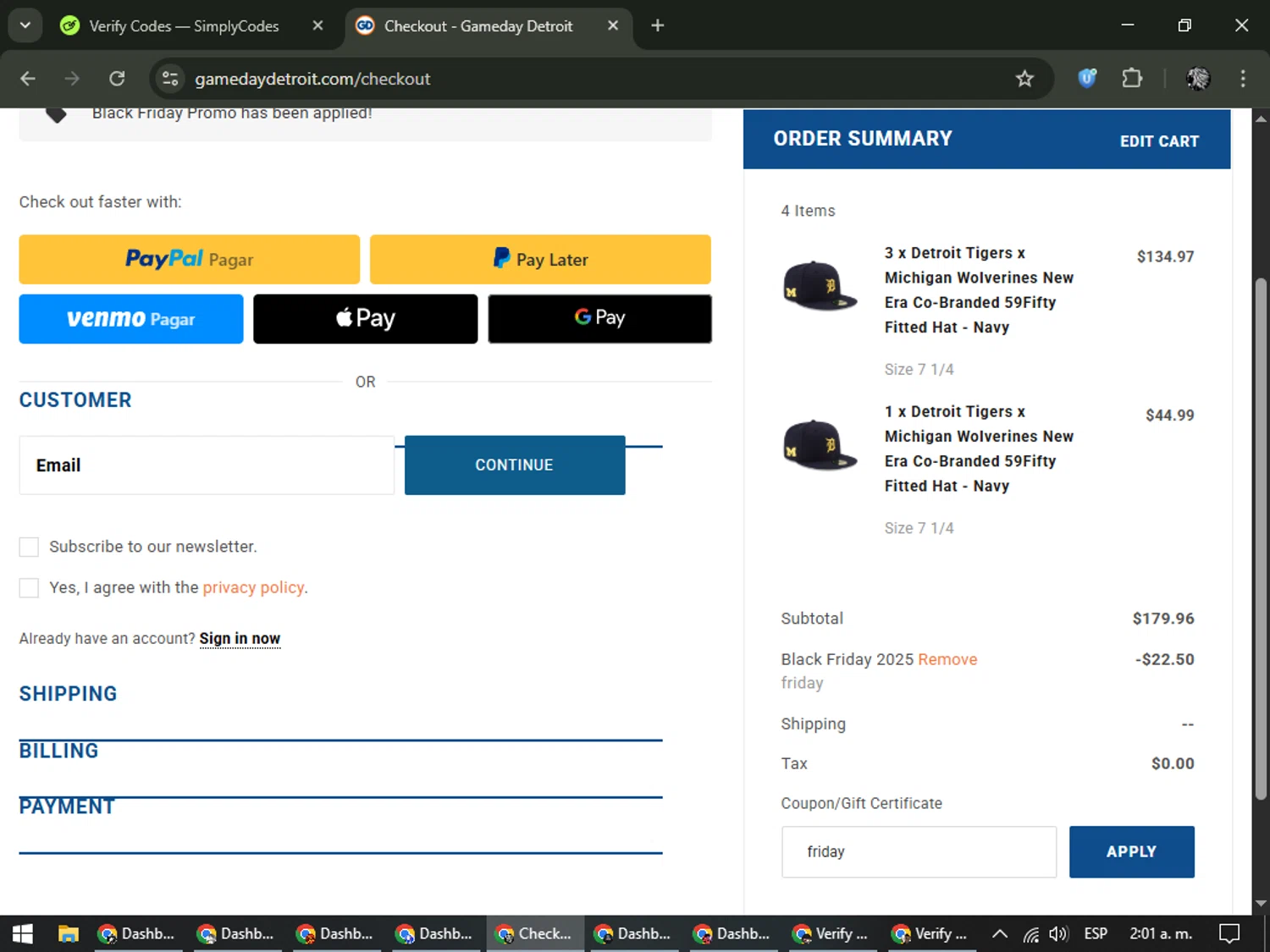1270x952 pixels.
Task: Go back to the previous page
Action: (28, 79)
